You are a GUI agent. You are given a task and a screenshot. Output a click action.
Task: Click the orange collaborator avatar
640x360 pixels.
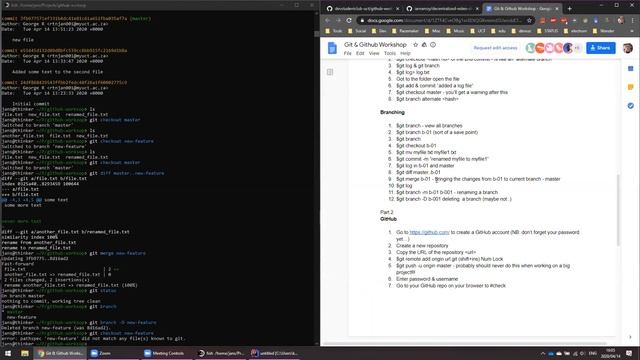tap(540, 48)
